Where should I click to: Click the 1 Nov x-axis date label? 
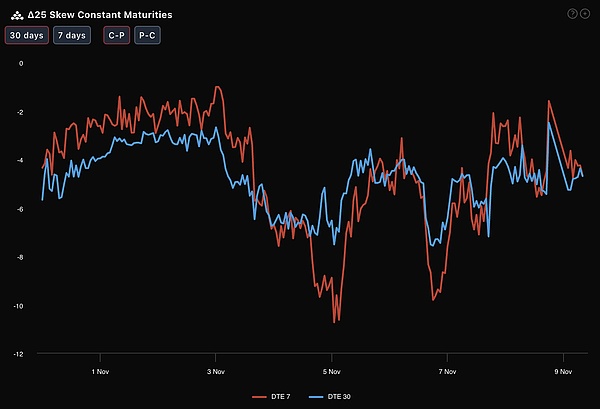tap(99, 370)
